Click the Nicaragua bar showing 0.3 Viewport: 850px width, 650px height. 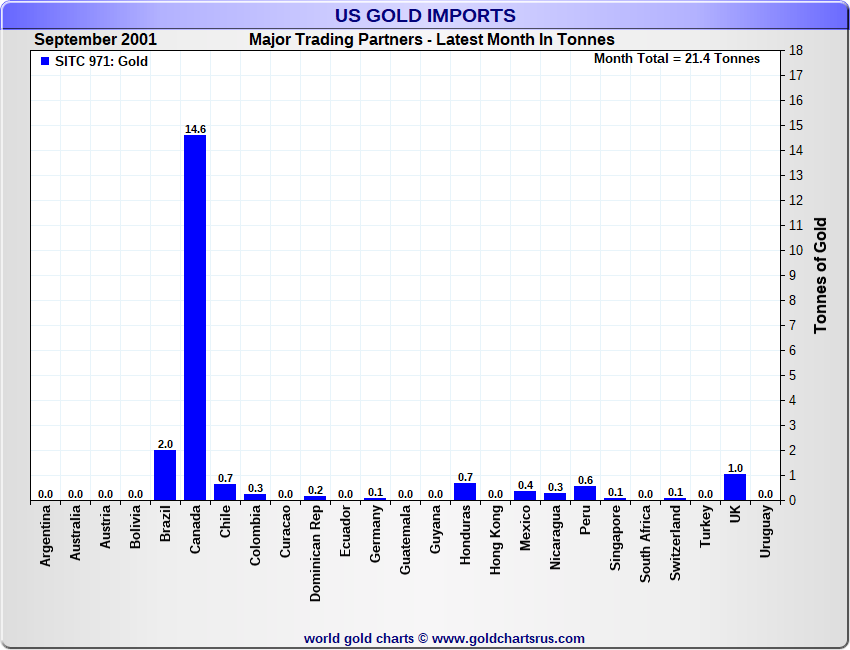point(555,496)
